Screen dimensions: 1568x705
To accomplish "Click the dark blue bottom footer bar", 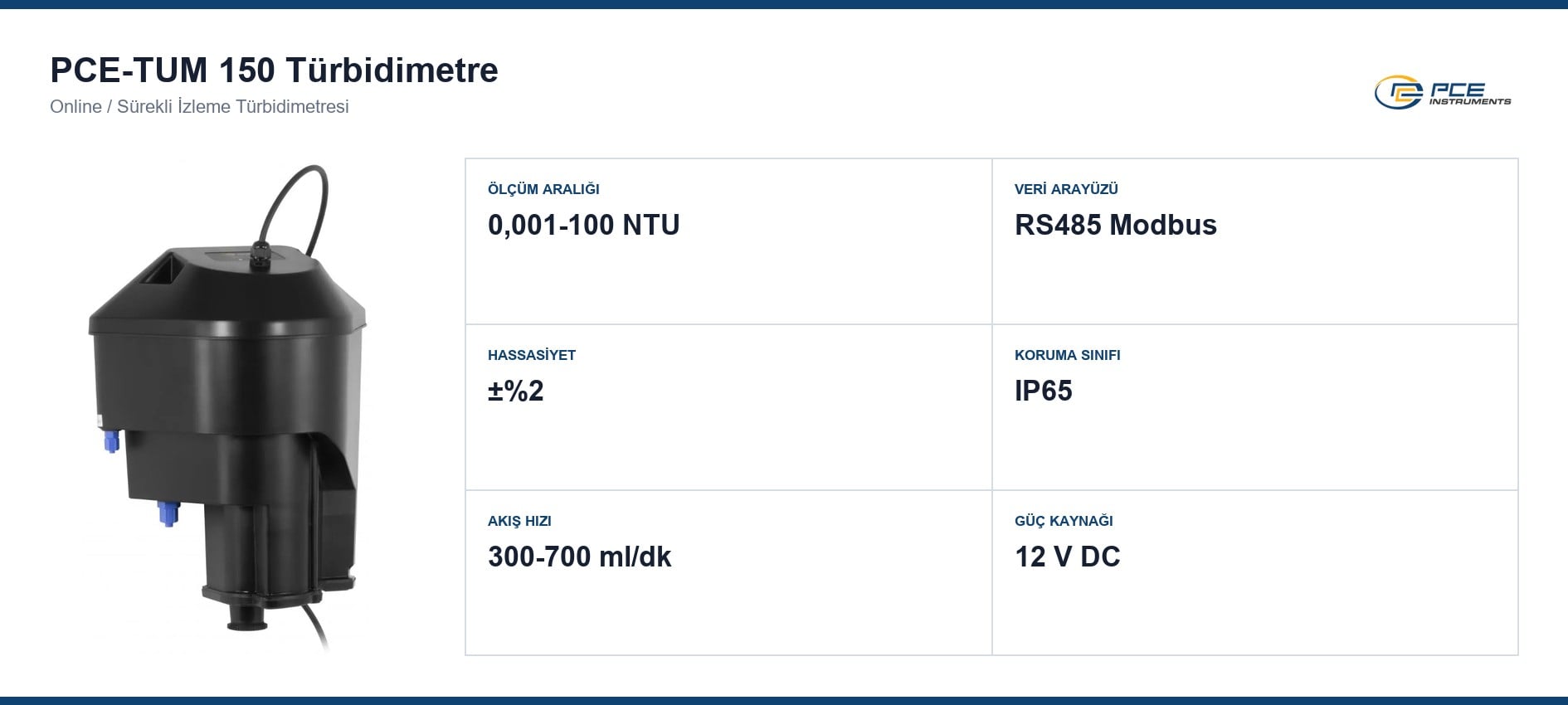I will 784,701.
